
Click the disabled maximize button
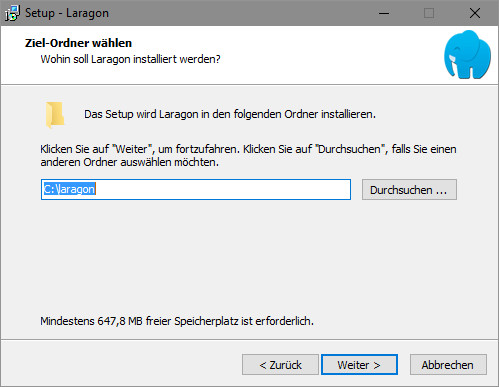click(x=429, y=13)
